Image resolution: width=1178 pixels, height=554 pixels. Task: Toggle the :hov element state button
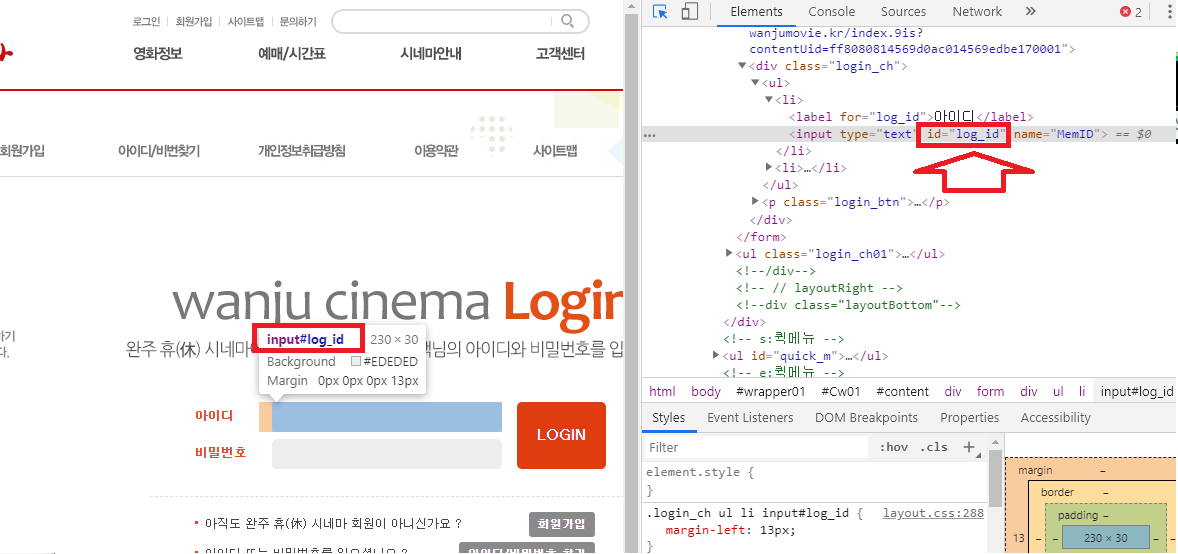(893, 447)
